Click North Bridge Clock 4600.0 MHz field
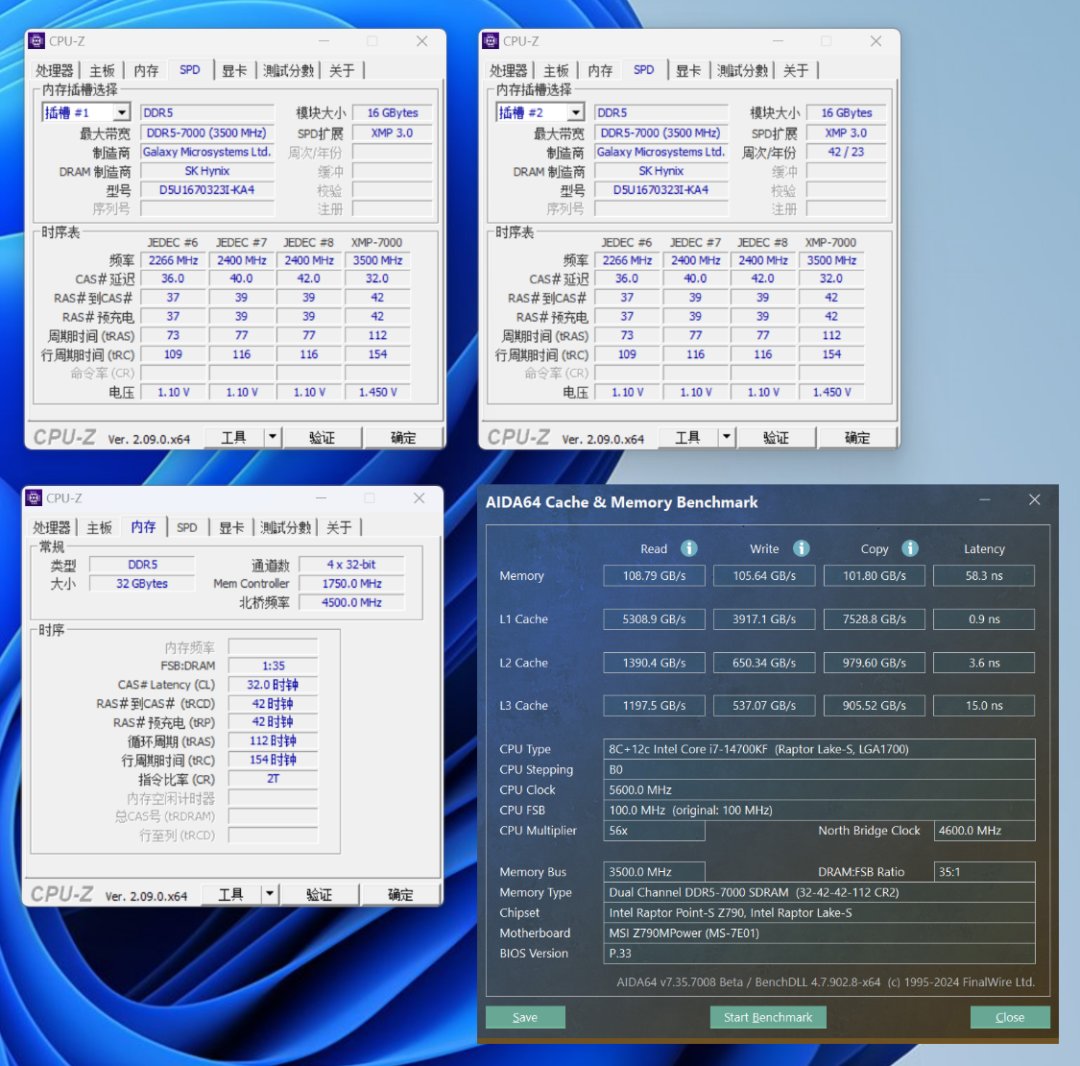The image size is (1080, 1066). pos(984,830)
